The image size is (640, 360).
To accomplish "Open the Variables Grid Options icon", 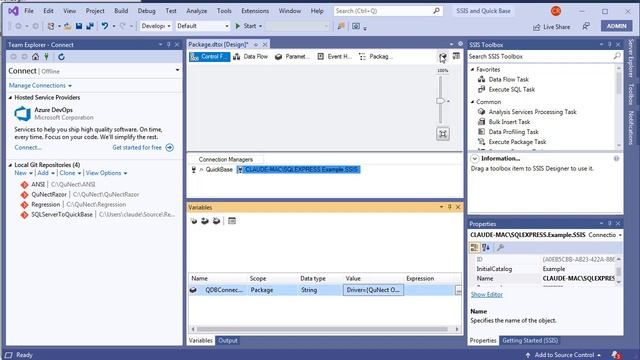I will click(x=232, y=221).
